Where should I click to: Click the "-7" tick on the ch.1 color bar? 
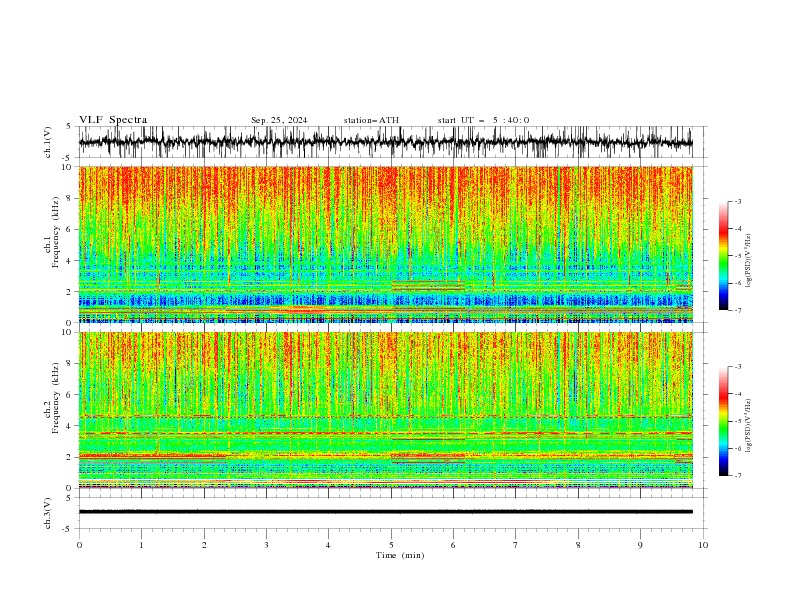point(738,310)
